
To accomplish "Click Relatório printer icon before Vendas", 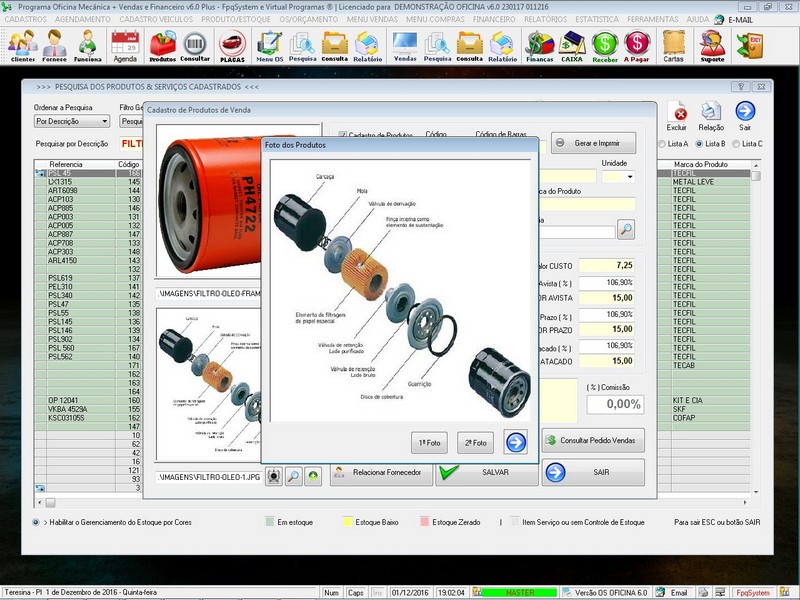I will click(x=367, y=45).
